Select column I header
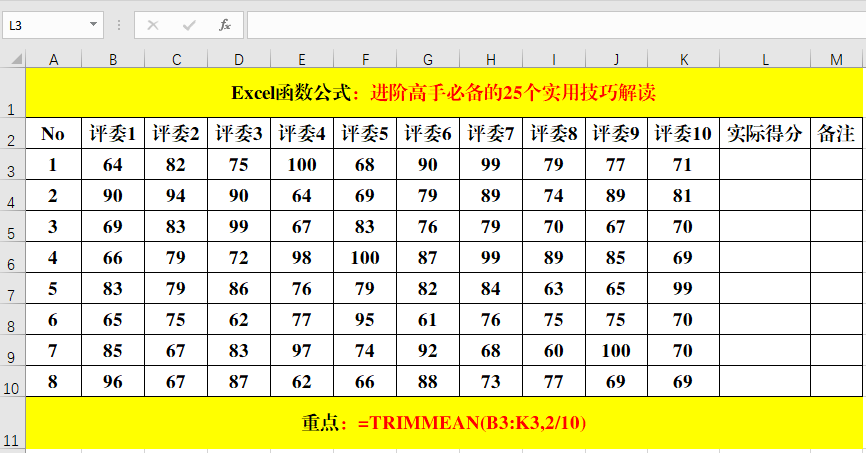The width and height of the screenshot is (866, 453). pos(553,59)
